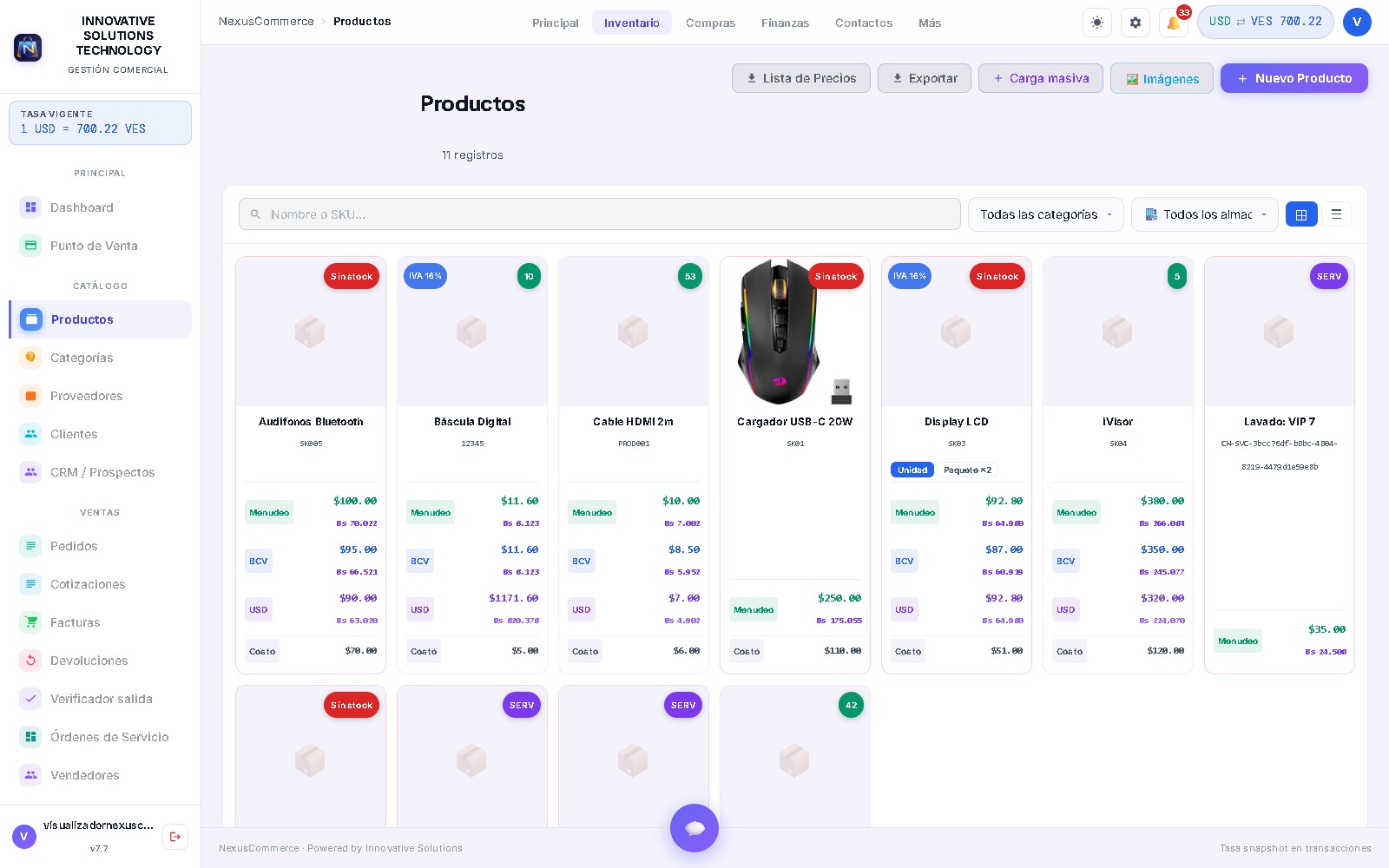Open the notifications bell with badge 33
This screenshot has width=1389, height=868.
[x=1174, y=23]
